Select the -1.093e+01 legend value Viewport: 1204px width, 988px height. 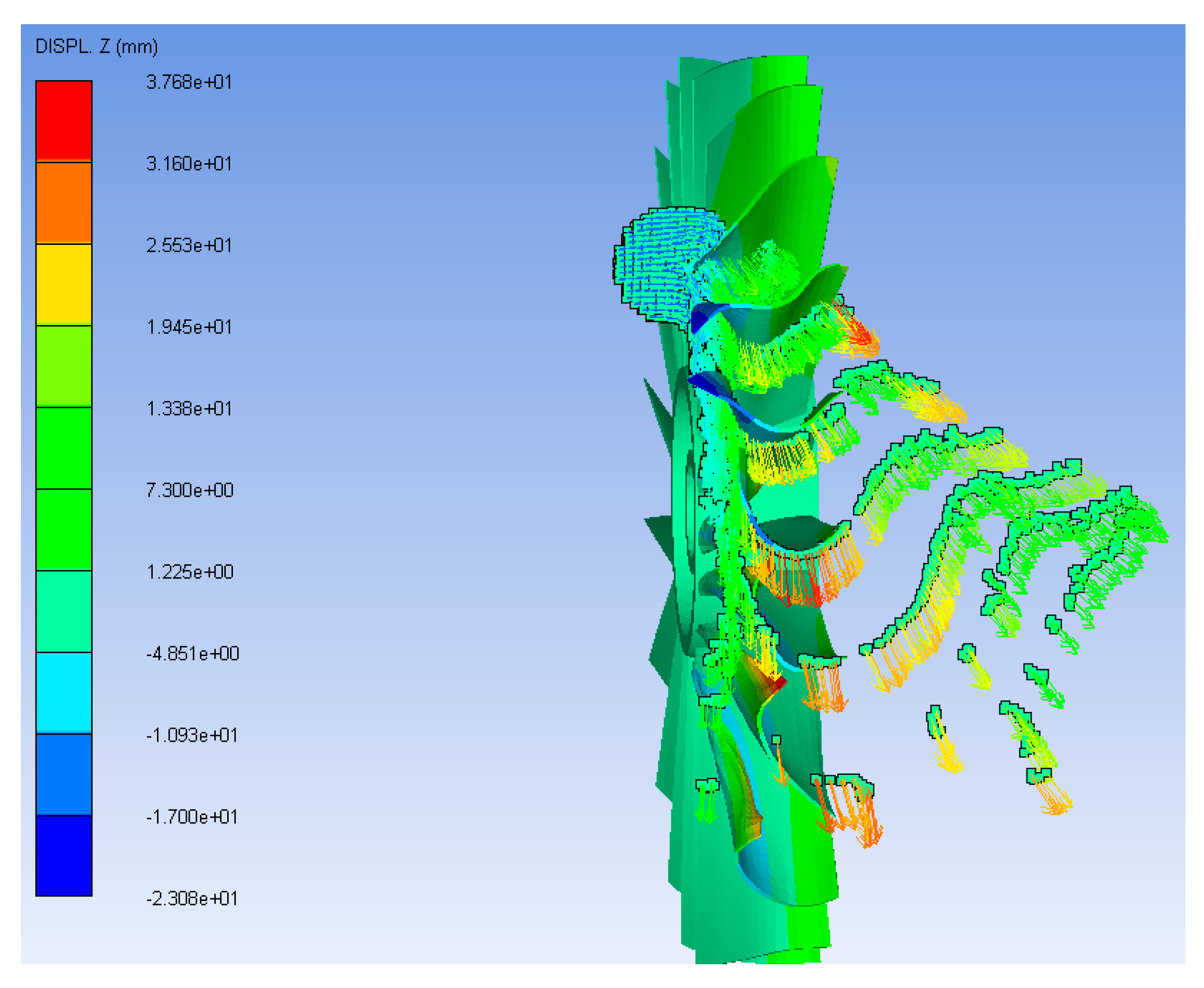[x=191, y=736]
